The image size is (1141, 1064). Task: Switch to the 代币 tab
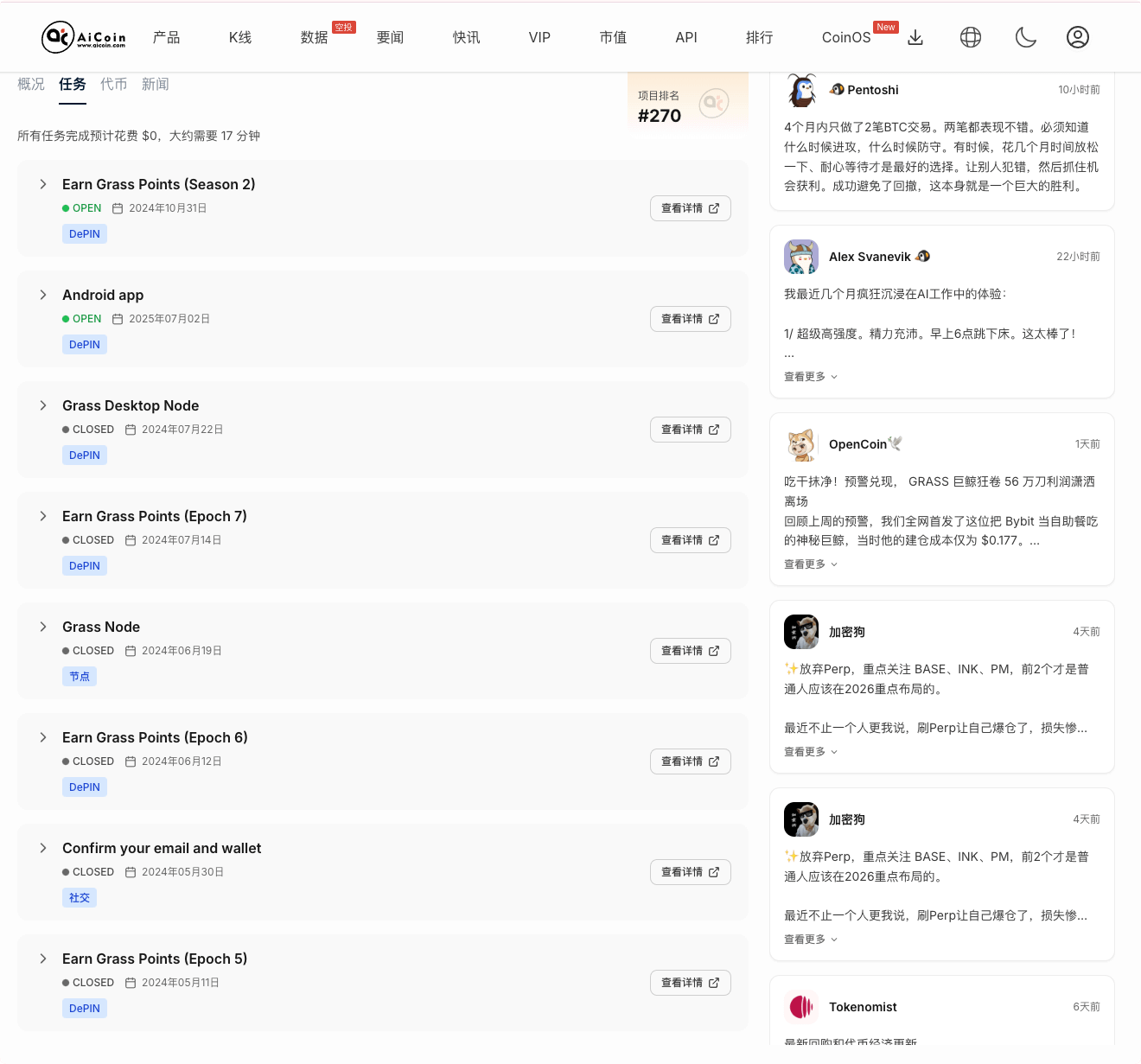point(114,84)
